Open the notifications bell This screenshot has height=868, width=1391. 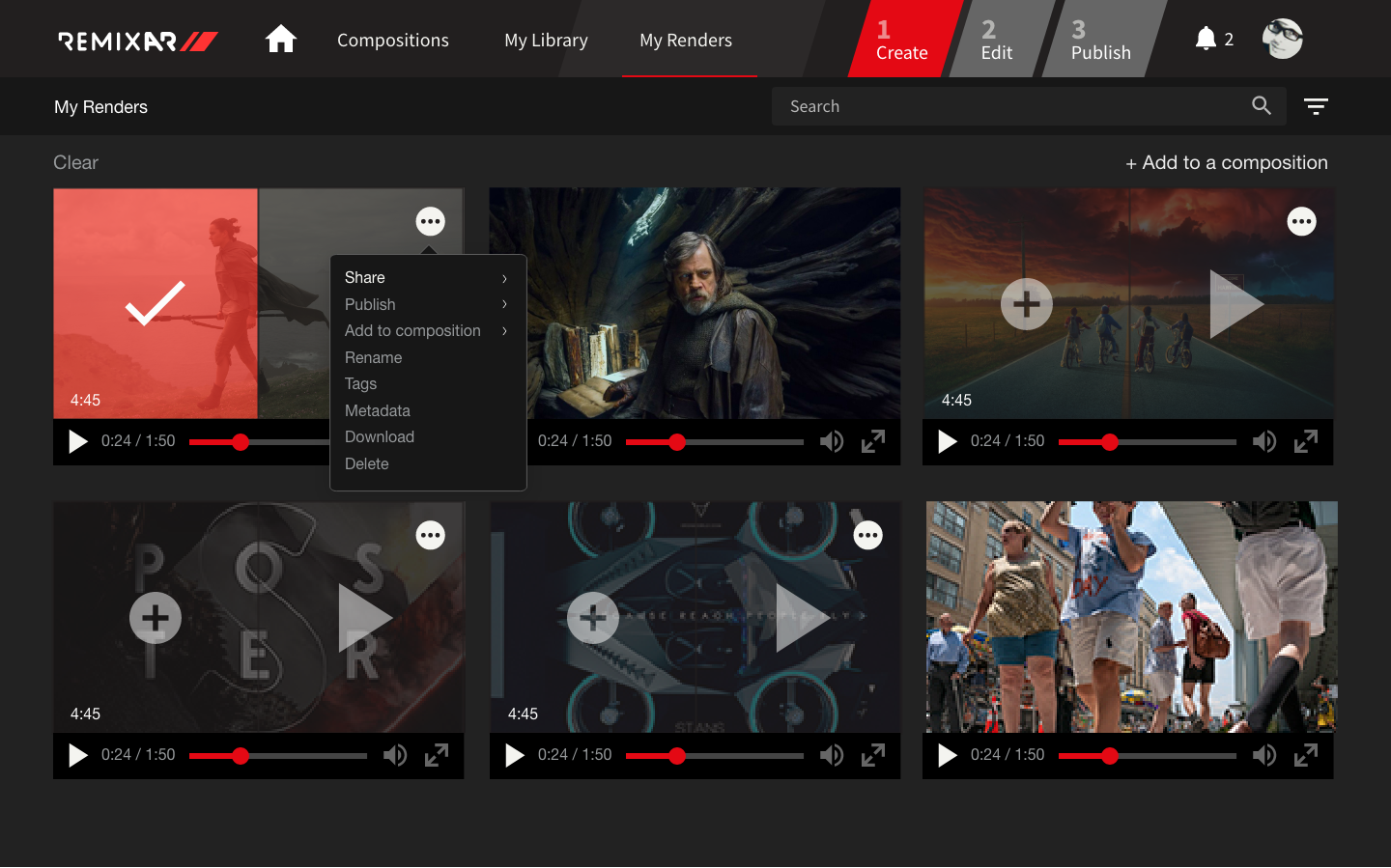pyautogui.click(x=1206, y=39)
